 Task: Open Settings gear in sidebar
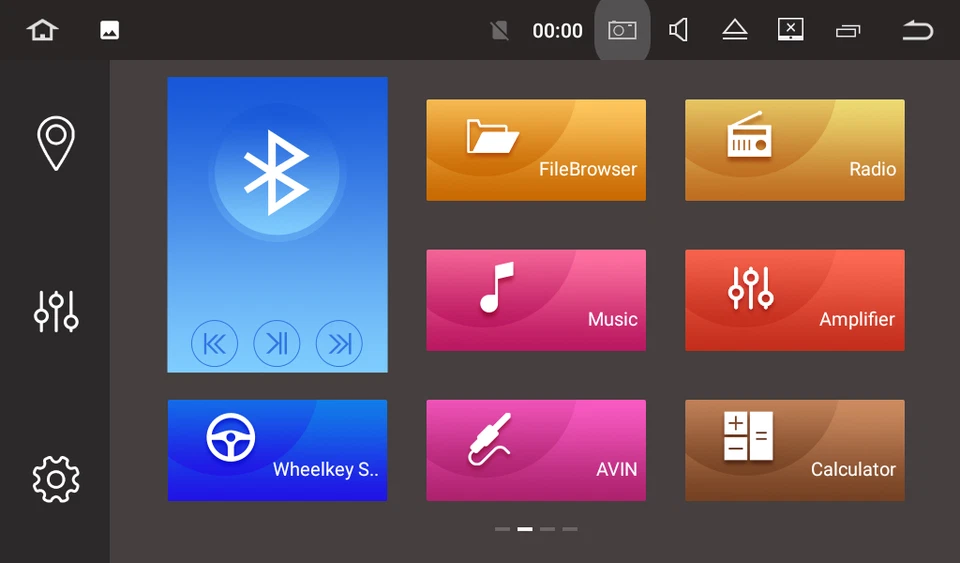pos(56,479)
